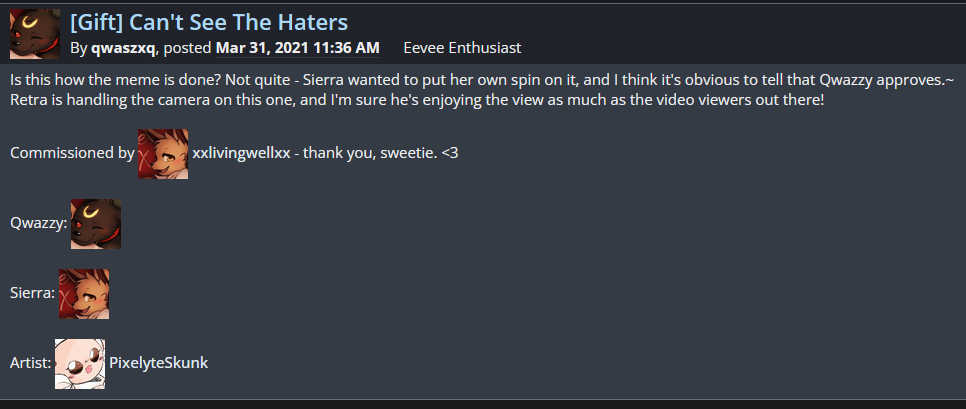Click the 'Sierra:' label text
Viewport: 966px width, 409px height.
[x=32, y=294]
